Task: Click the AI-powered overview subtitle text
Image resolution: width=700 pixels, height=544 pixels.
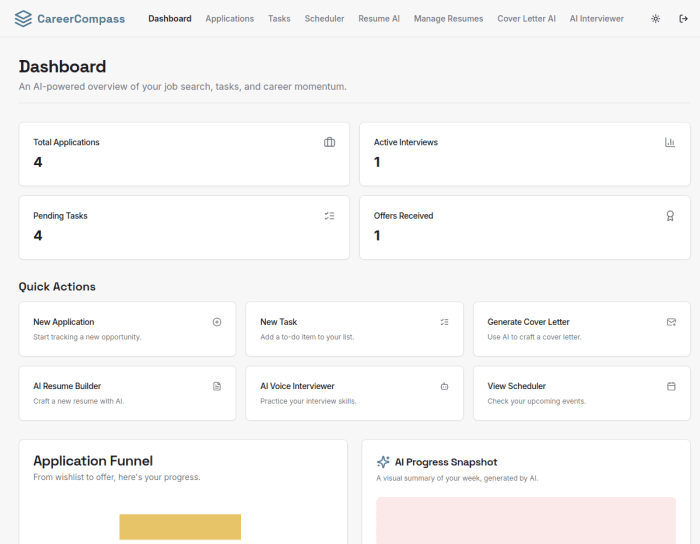Action: 183,87
